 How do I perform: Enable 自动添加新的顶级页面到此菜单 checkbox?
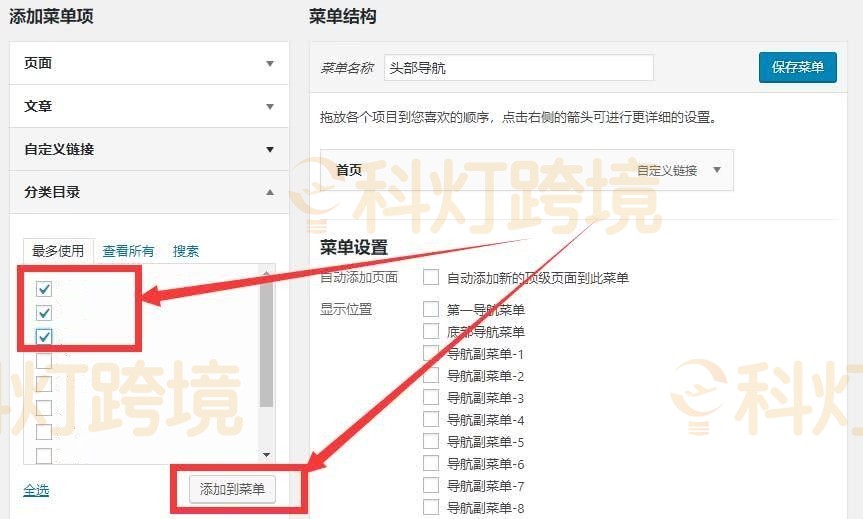point(431,277)
